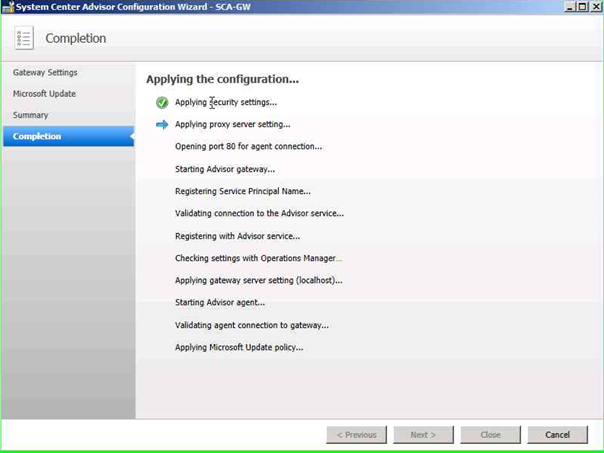604x453 pixels.
Task: Select Gateway Settings step in sidebar
Action: click(x=45, y=73)
